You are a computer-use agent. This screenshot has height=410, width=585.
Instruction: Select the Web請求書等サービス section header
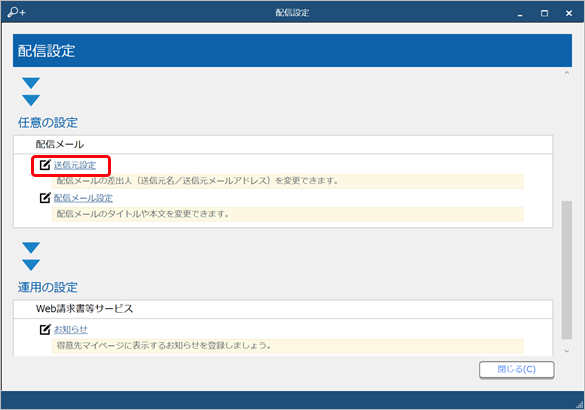(283, 309)
